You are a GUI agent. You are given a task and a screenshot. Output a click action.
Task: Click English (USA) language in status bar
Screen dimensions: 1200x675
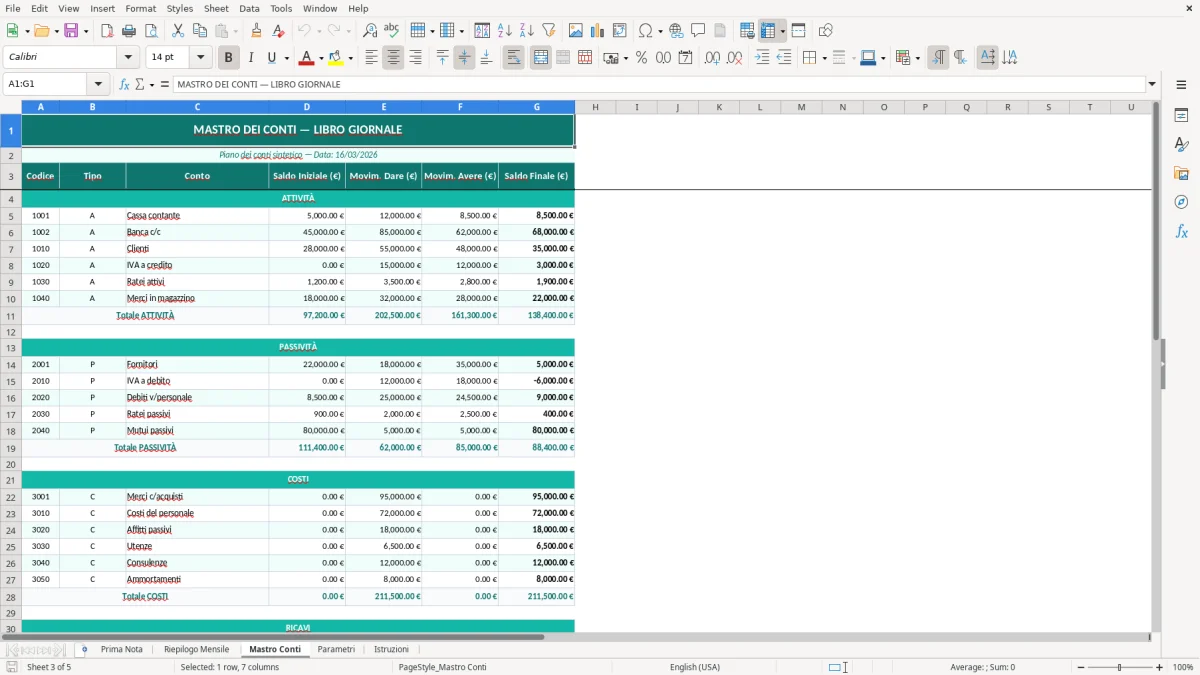[695, 667]
